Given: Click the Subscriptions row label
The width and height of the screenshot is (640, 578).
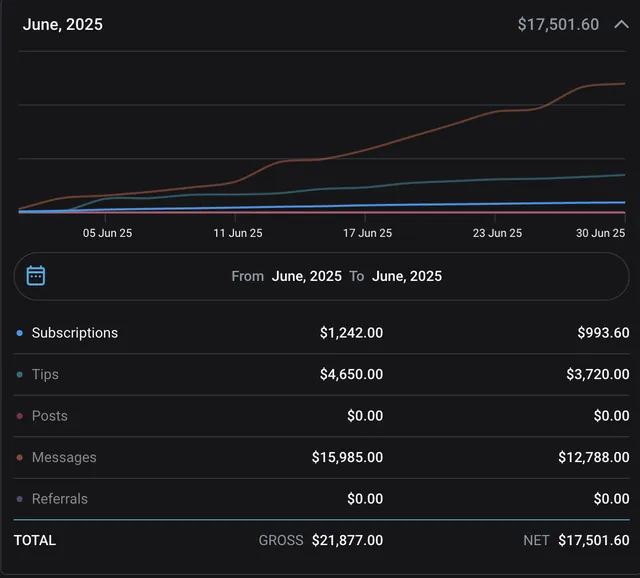Looking at the screenshot, I should coord(75,333).
